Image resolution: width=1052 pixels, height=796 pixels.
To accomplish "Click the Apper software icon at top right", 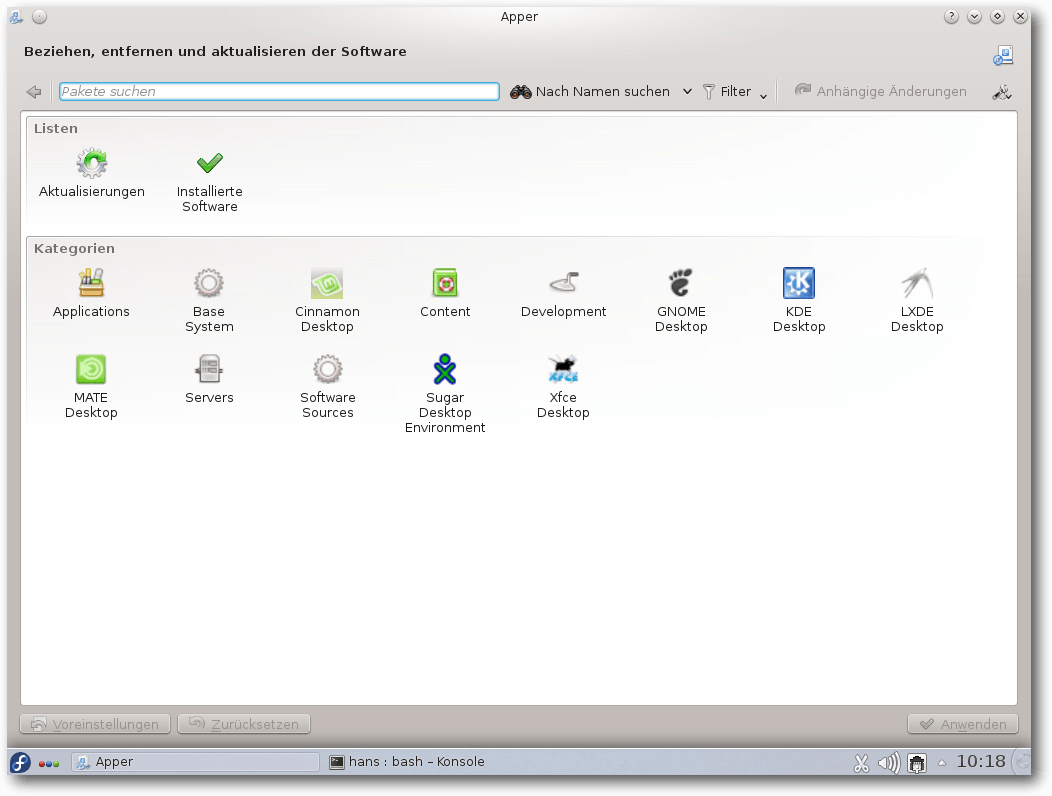I will 1003,56.
